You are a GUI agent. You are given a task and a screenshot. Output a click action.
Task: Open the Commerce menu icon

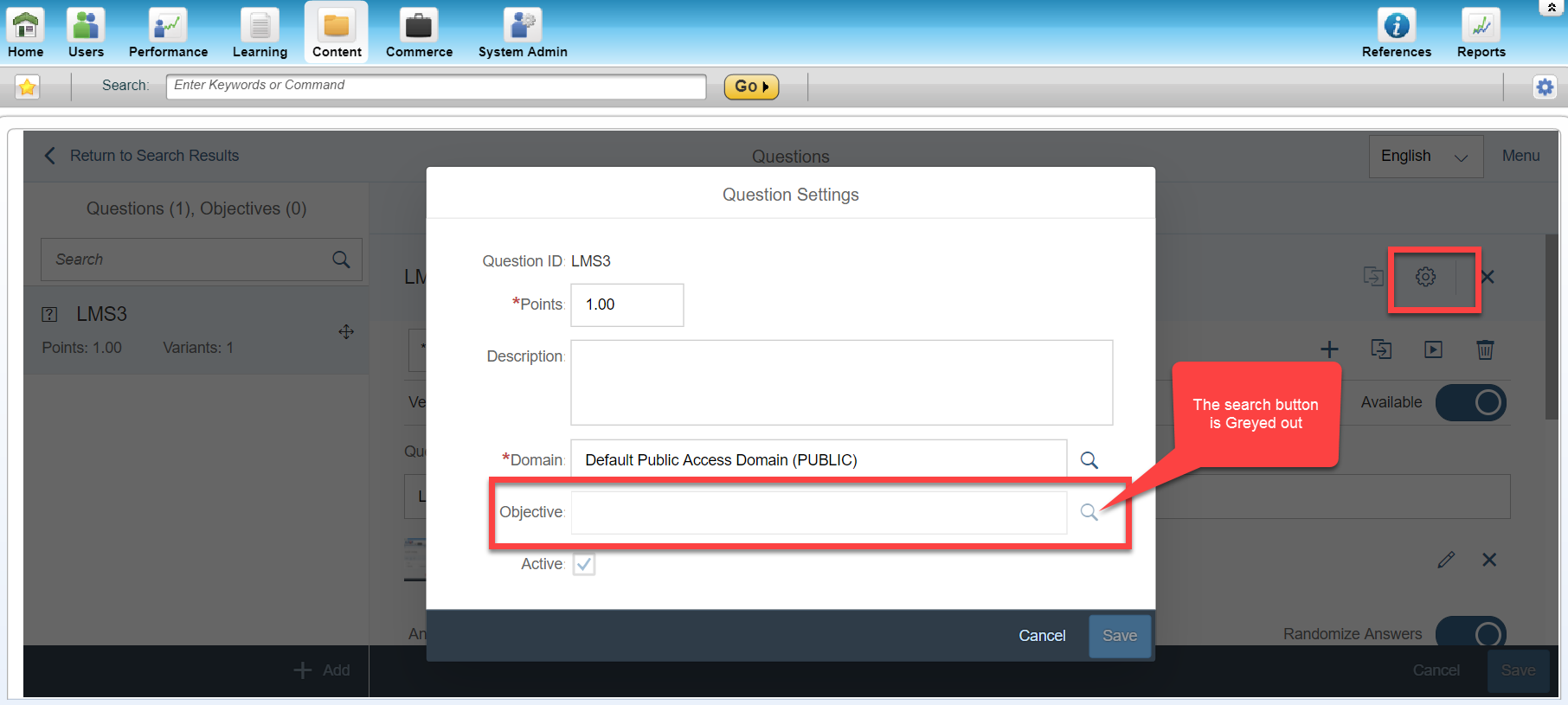pos(419,25)
